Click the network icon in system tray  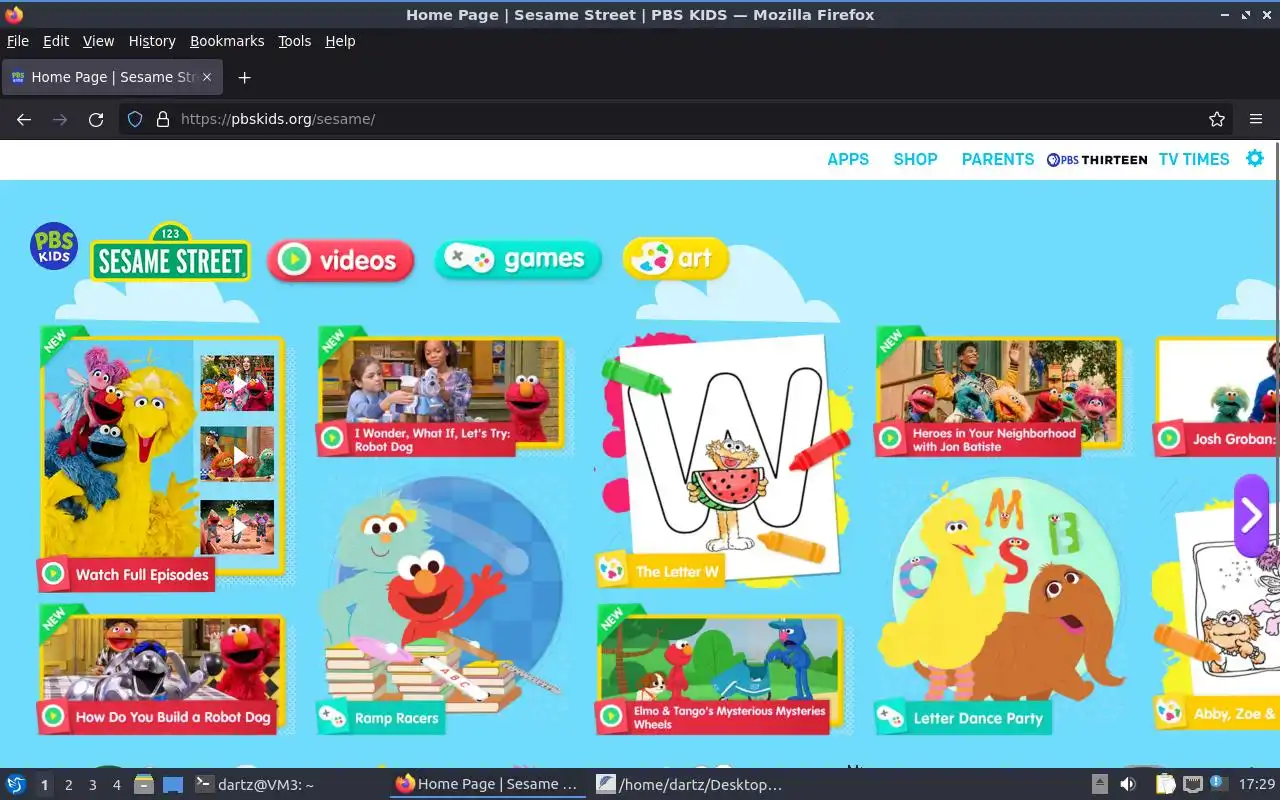coord(1192,785)
